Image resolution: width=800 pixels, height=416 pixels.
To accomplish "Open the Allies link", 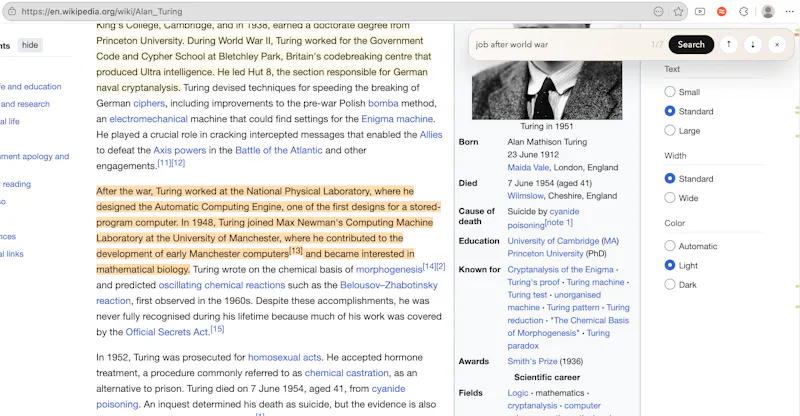I will point(431,135).
